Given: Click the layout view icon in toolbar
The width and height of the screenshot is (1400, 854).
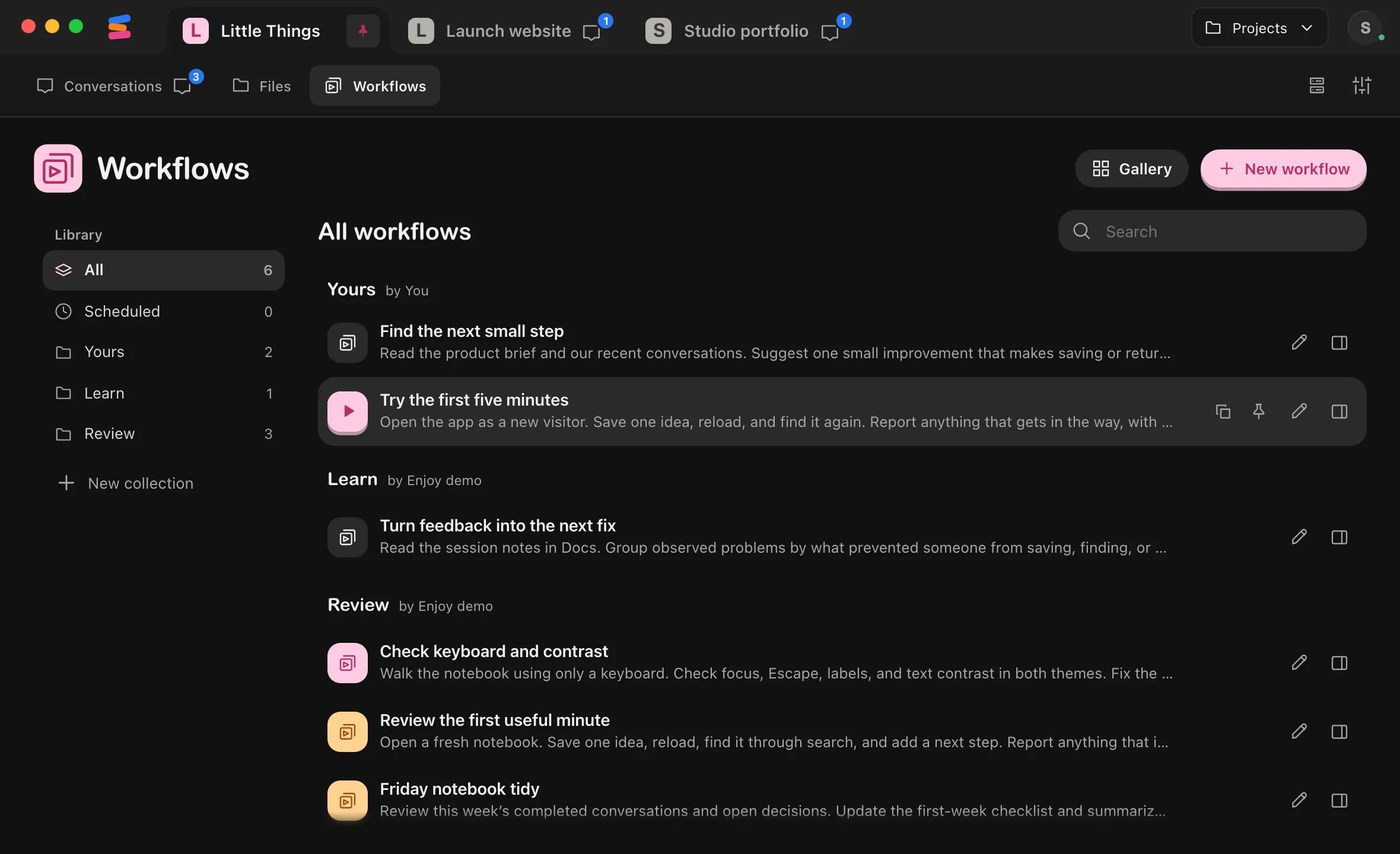Looking at the screenshot, I should click(x=1317, y=86).
